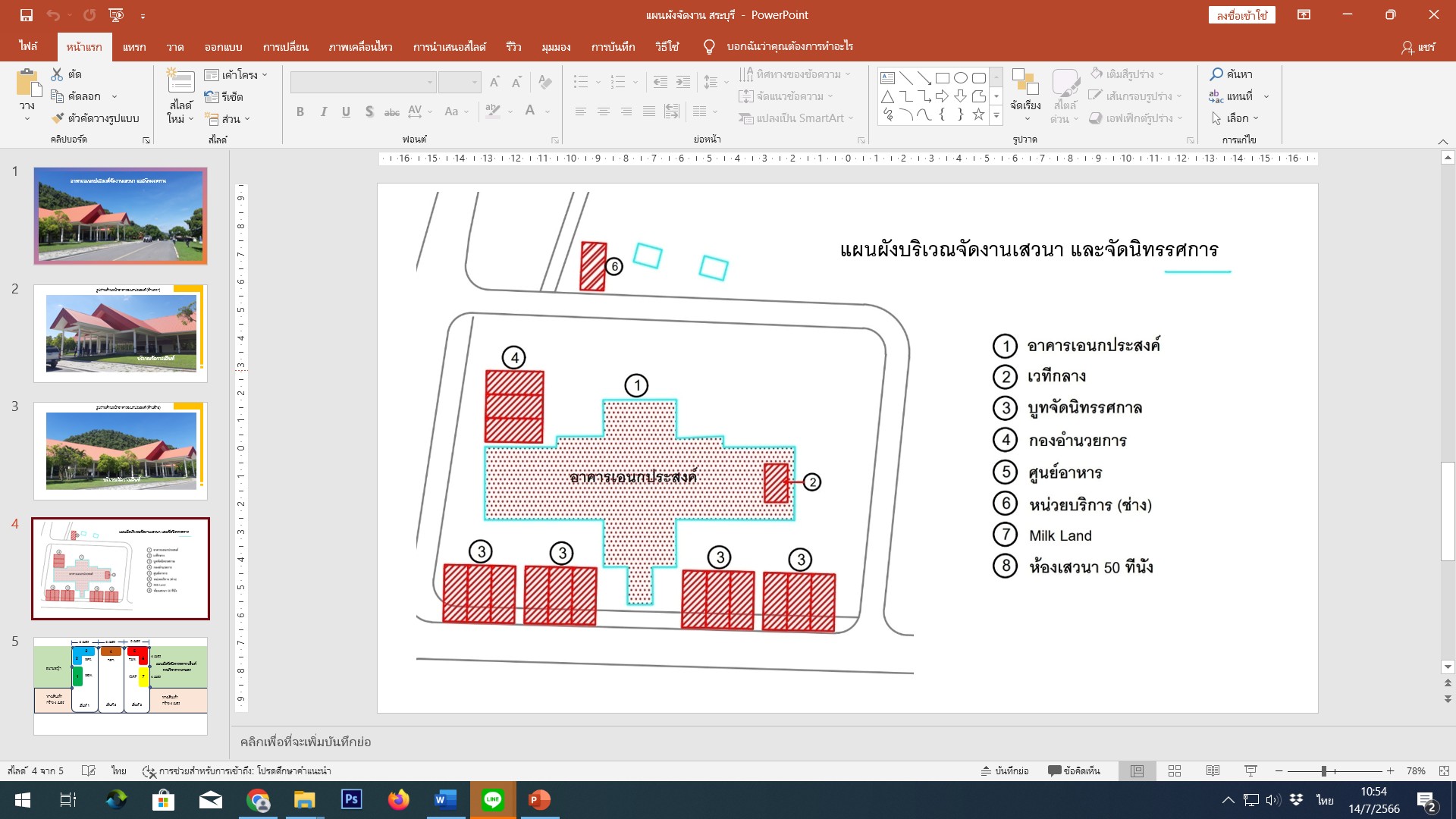Select slide 1 thumbnail in the slide panel

pos(121,216)
